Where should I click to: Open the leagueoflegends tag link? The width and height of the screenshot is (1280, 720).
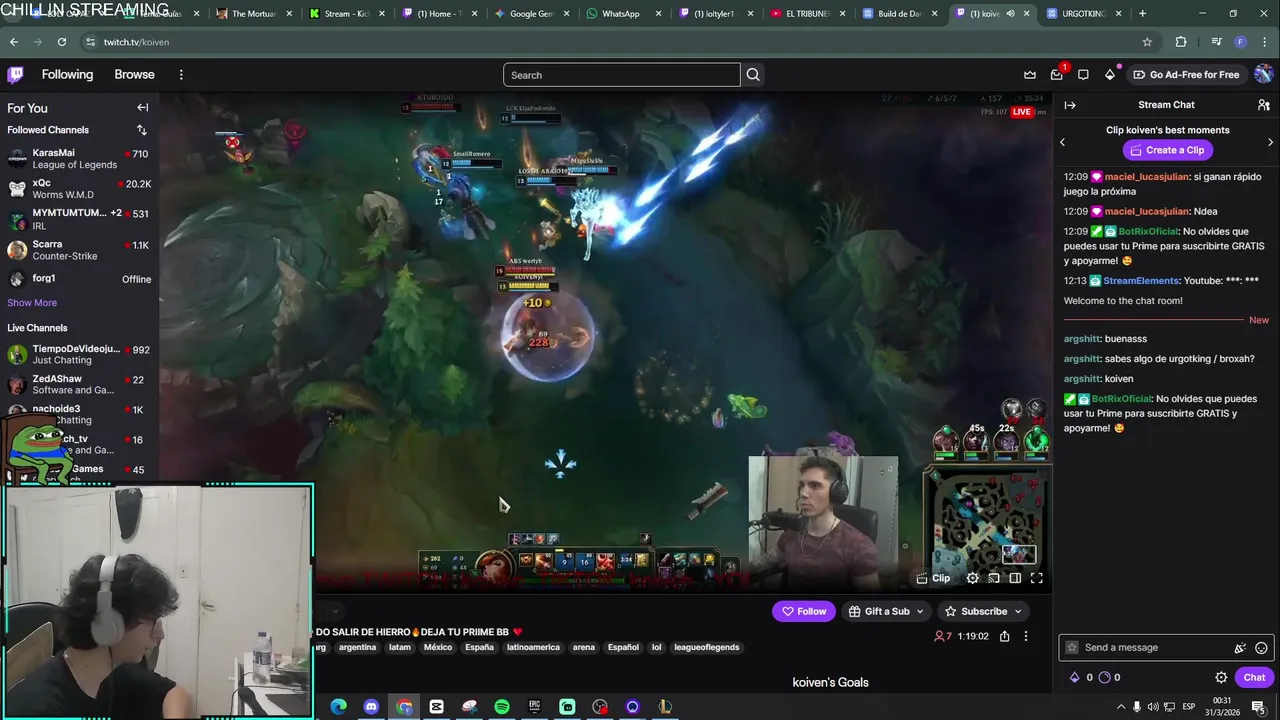pyautogui.click(x=707, y=647)
